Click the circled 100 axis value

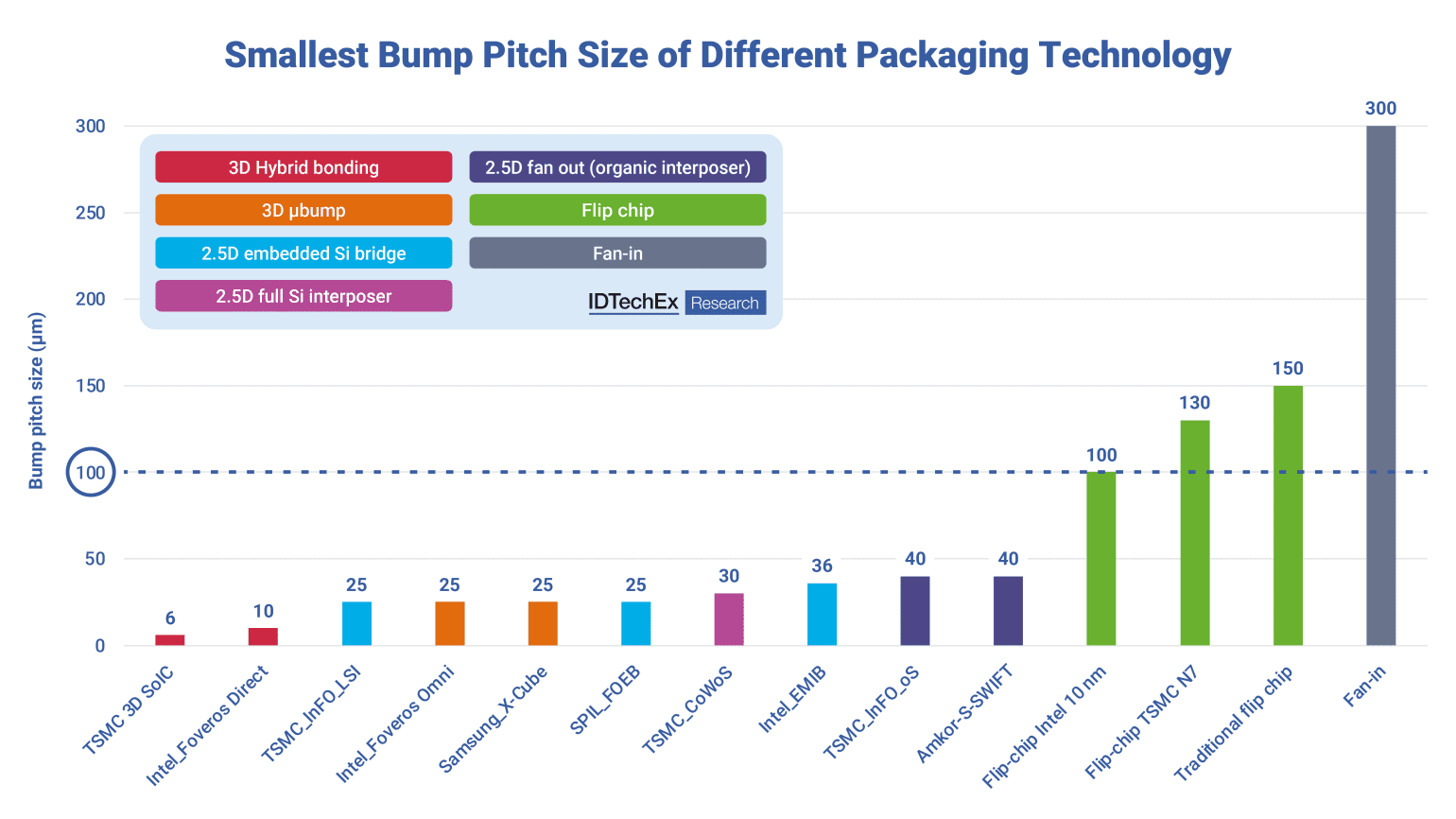[x=91, y=472]
